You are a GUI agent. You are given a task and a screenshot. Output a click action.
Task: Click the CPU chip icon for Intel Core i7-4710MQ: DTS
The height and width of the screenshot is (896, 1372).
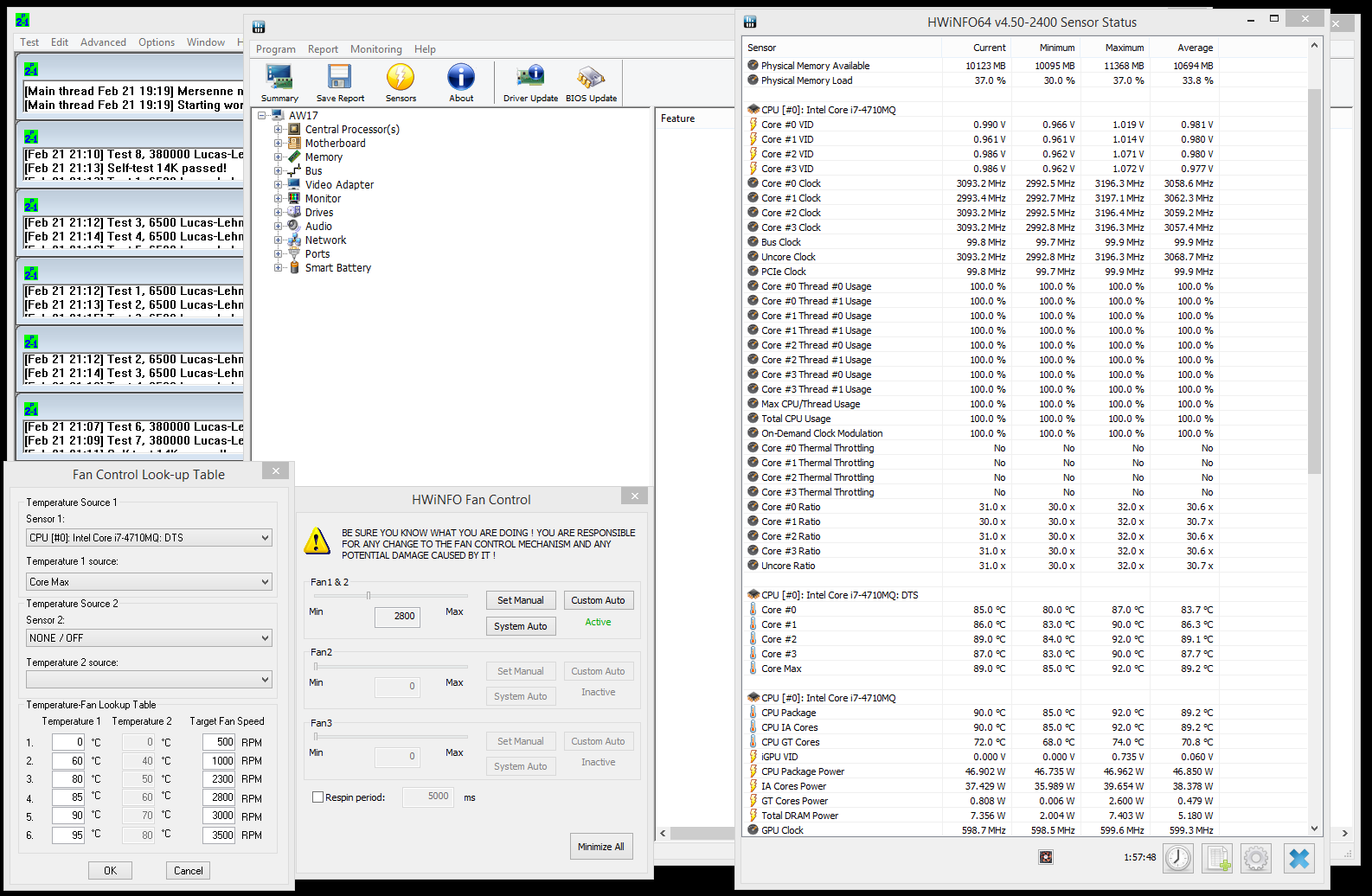pyautogui.click(x=753, y=595)
